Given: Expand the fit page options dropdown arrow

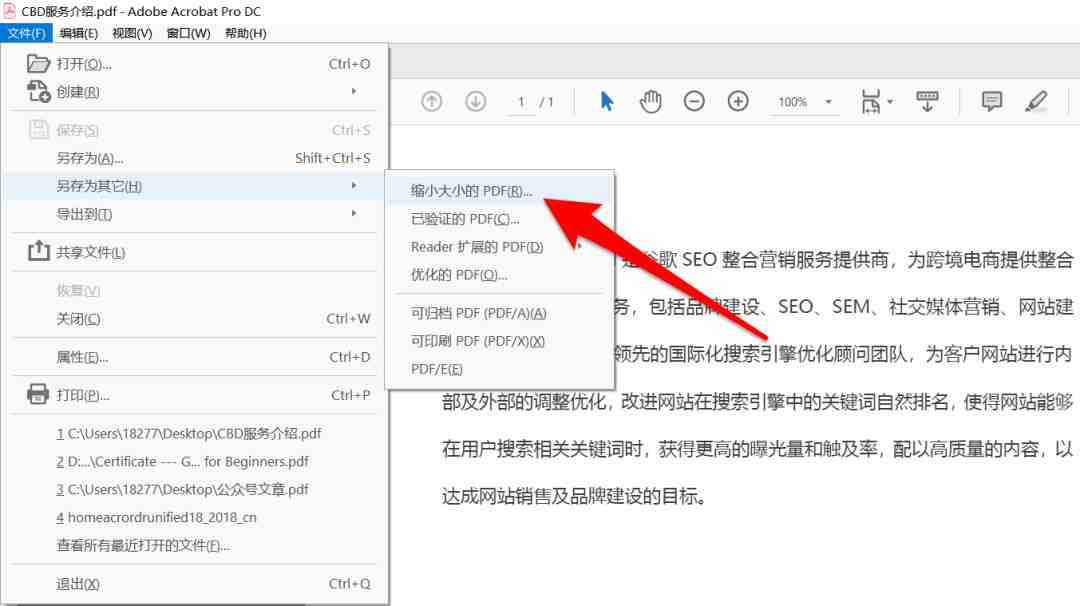Looking at the screenshot, I should pos(890,102).
